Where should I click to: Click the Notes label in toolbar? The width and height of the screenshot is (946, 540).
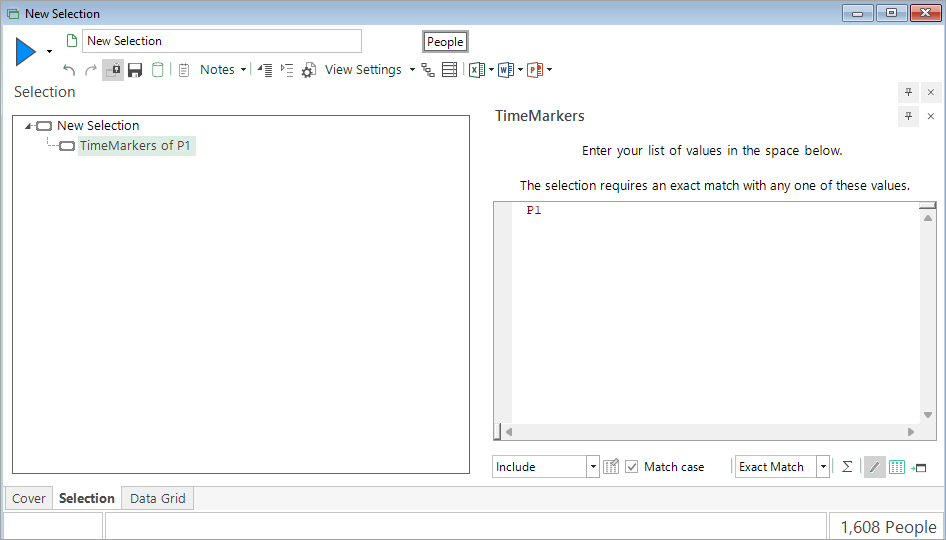[217, 70]
